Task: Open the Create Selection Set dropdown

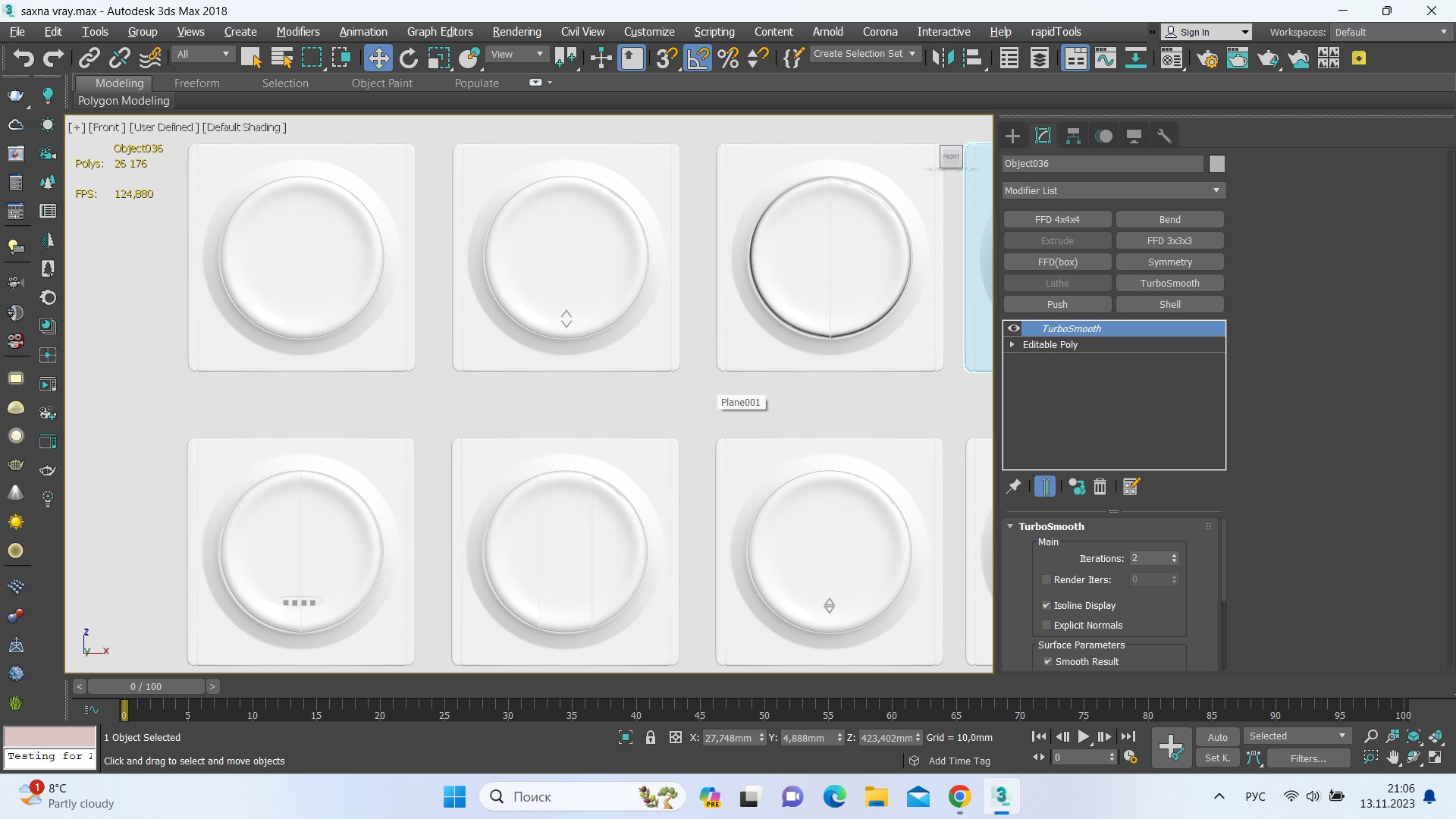Action: [865, 54]
